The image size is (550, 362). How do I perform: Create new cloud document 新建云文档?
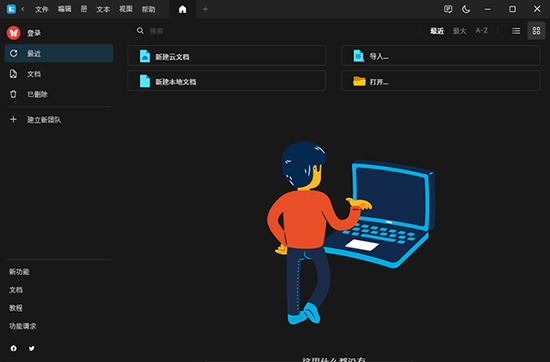[x=227, y=56]
